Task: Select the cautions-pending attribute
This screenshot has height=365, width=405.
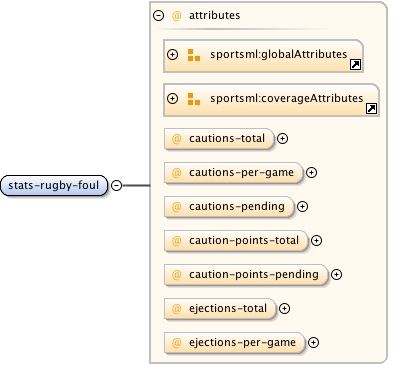Action: [x=229, y=207]
